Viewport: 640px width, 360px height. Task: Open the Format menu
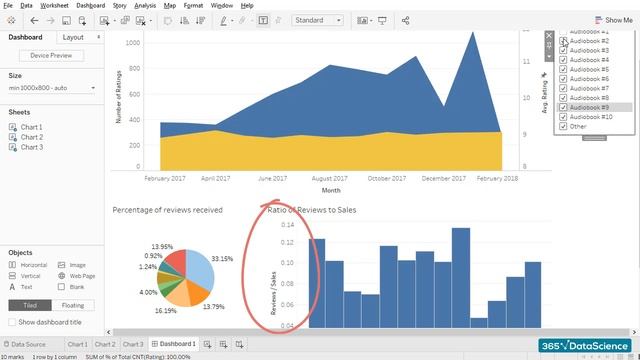(x=193, y=5)
